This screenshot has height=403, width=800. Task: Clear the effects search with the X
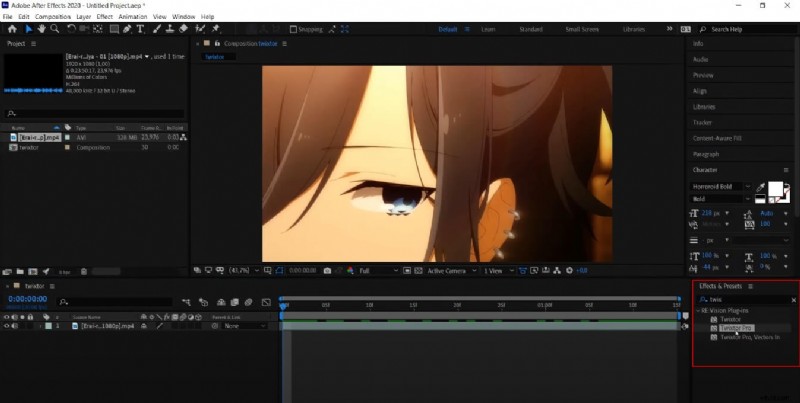793,300
